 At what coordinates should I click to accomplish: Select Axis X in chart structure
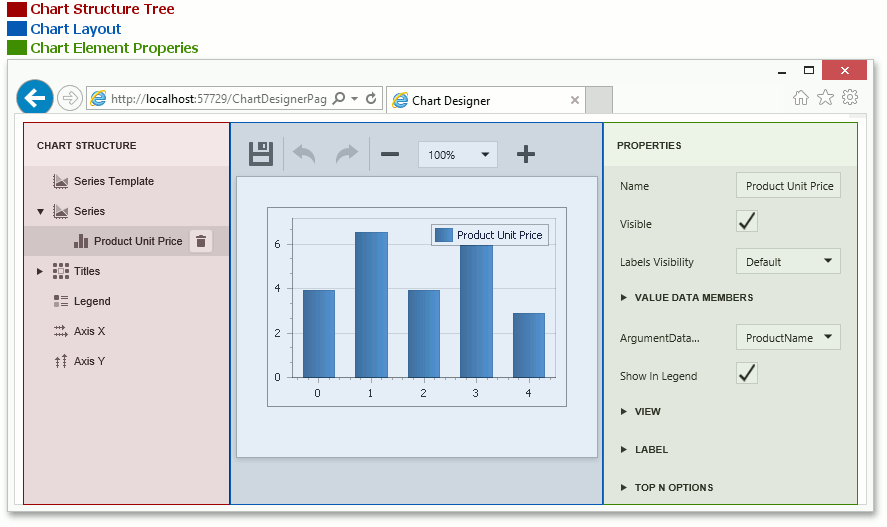[89, 331]
